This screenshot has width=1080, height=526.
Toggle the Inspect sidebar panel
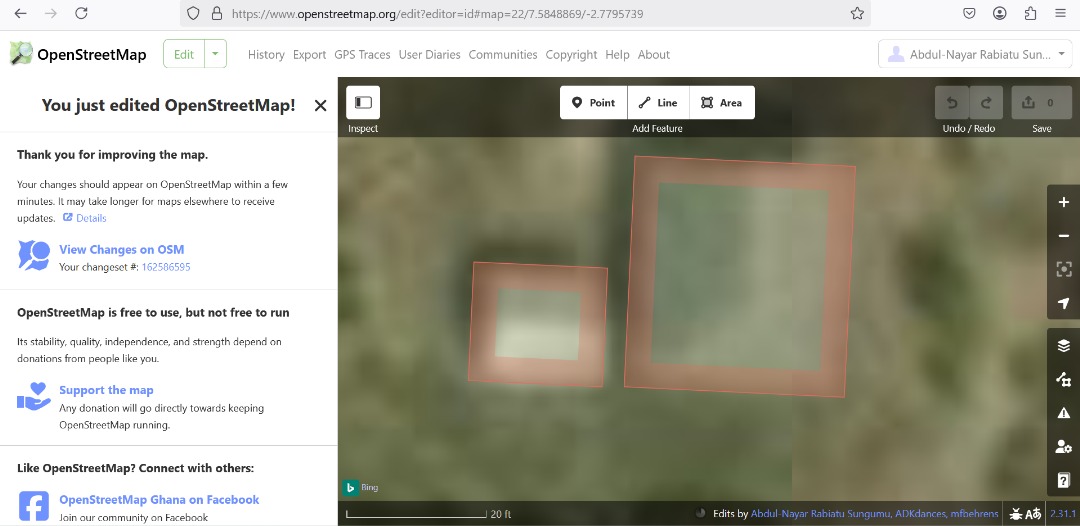pos(363,103)
